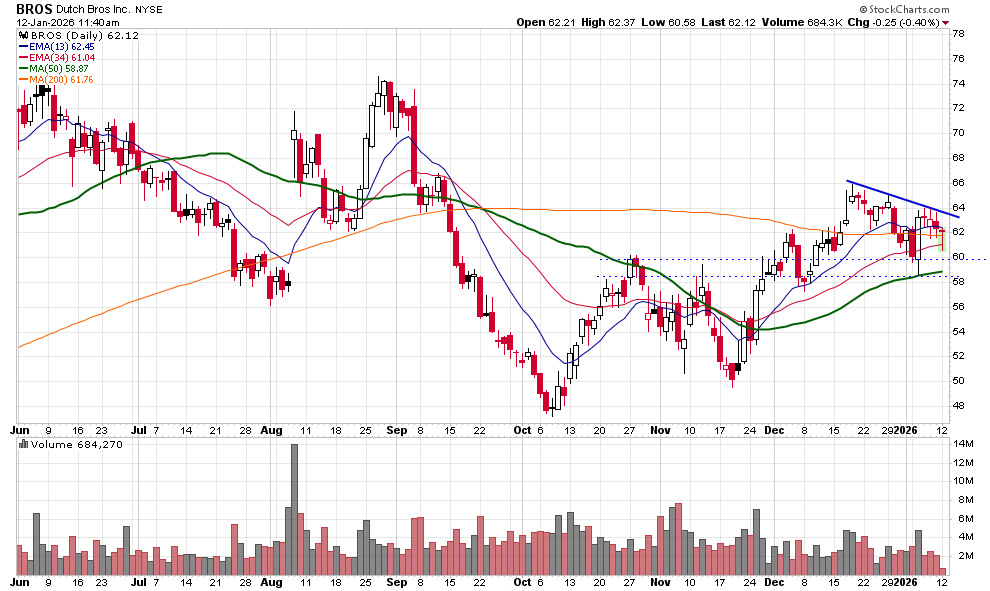Screen dimensions: 990x591
Task: Click the 74 price axis label
Action: click(958, 83)
